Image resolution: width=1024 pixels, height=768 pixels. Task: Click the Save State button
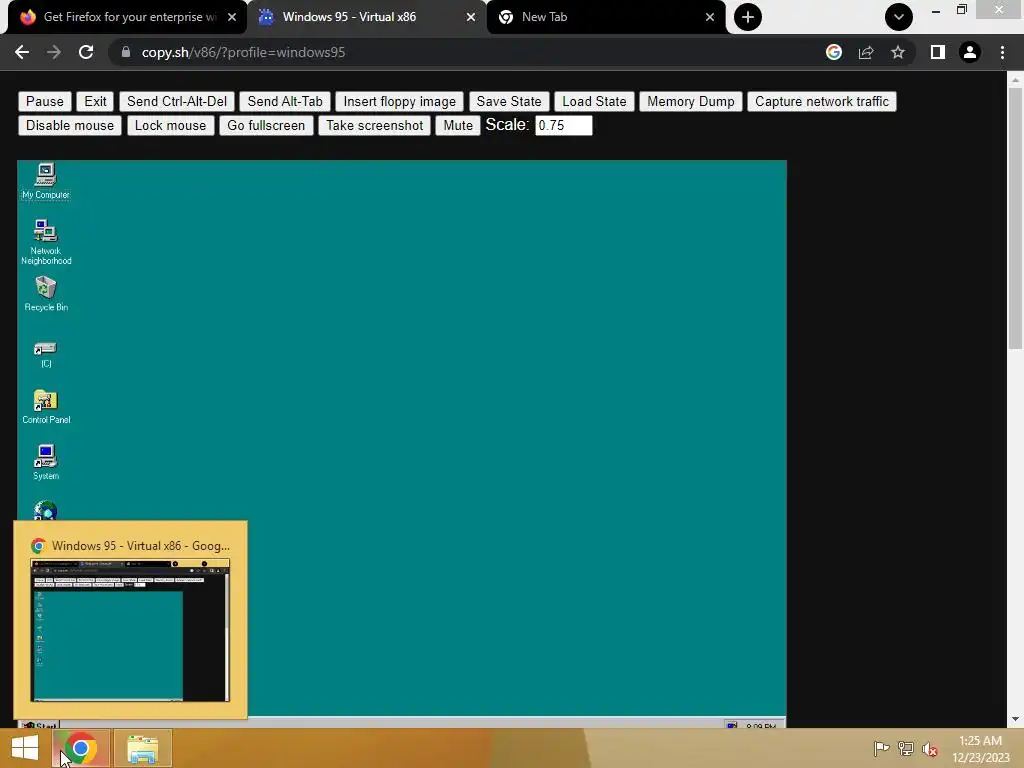click(x=509, y=101)
